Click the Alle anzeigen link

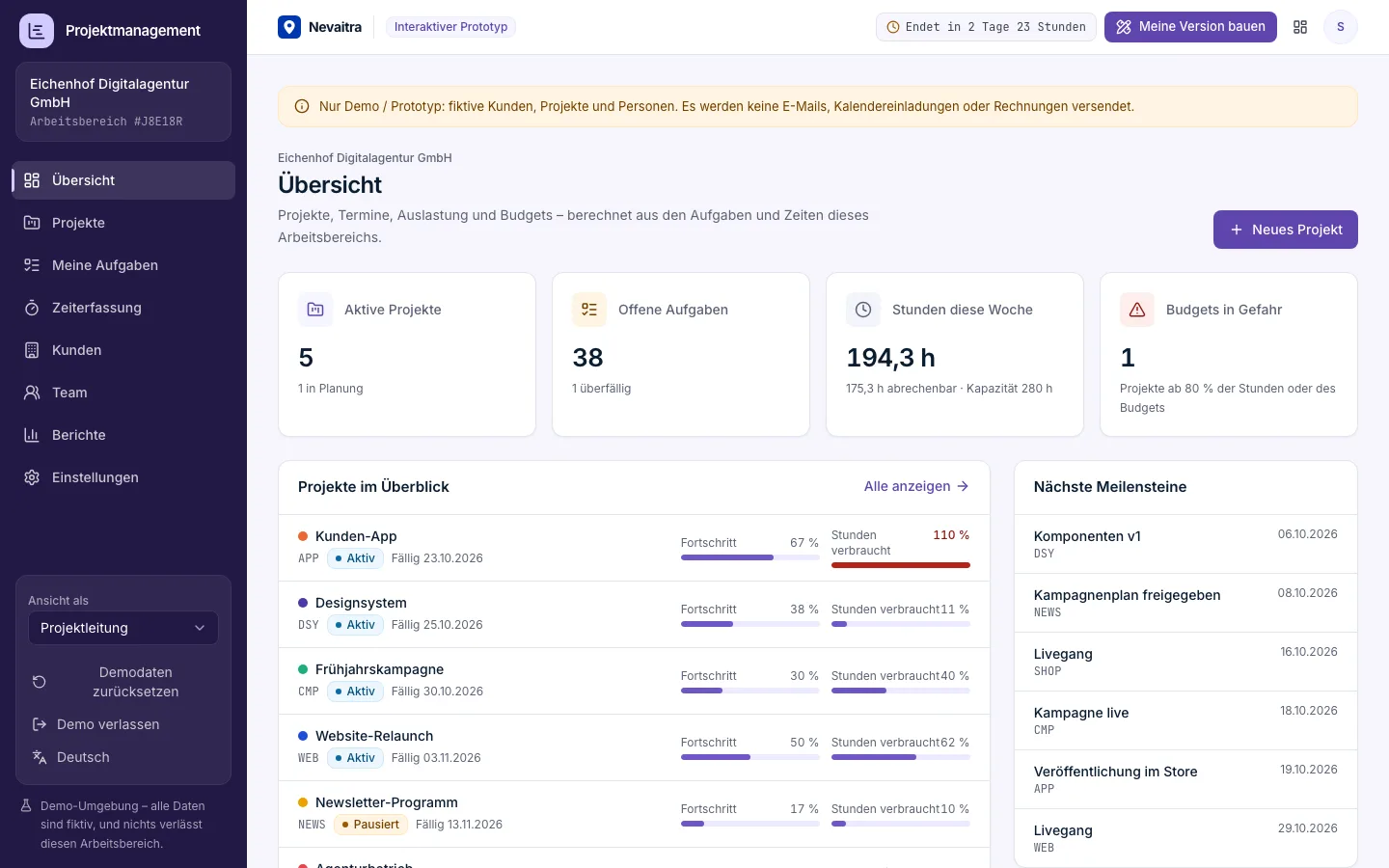point(916,486)
